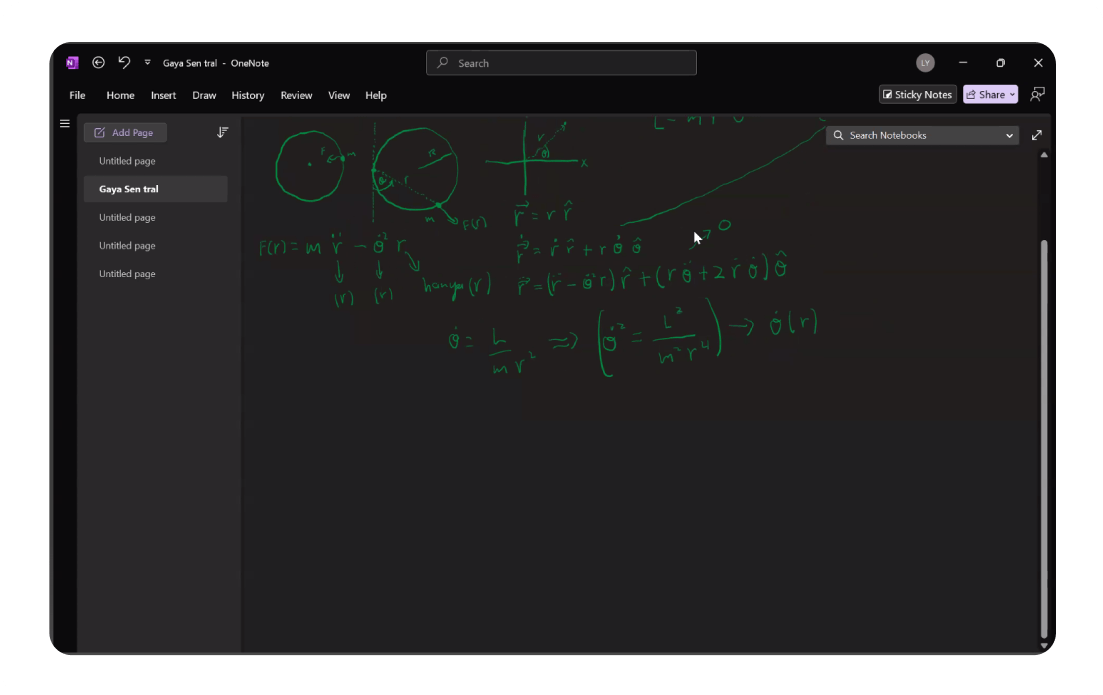Expand canvas with the full-screen diagonal arrows icon
1103x695 pixels.
tap(1036, 134)
